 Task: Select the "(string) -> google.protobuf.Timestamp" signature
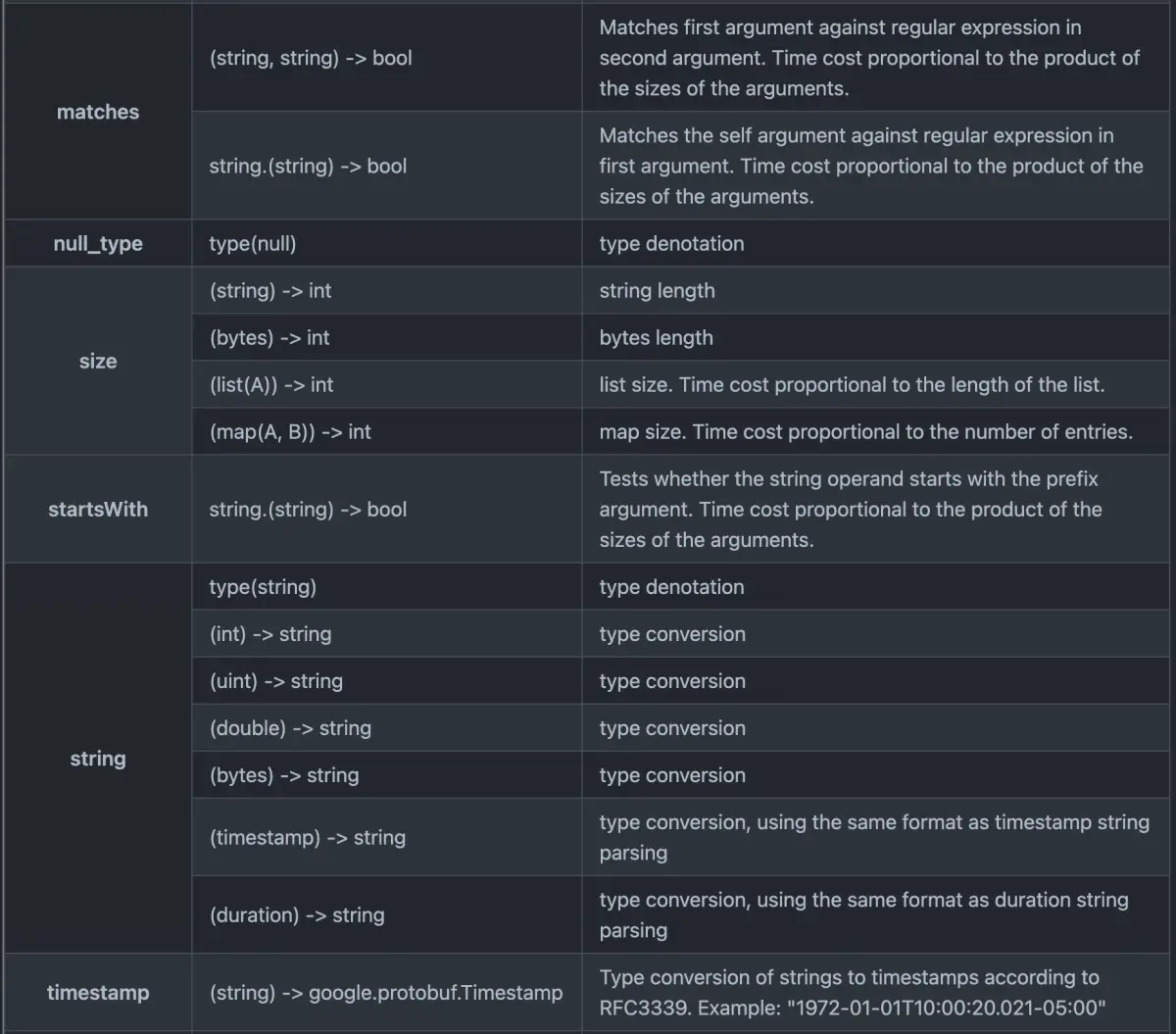pyautogui.click(x=386, y=993)
